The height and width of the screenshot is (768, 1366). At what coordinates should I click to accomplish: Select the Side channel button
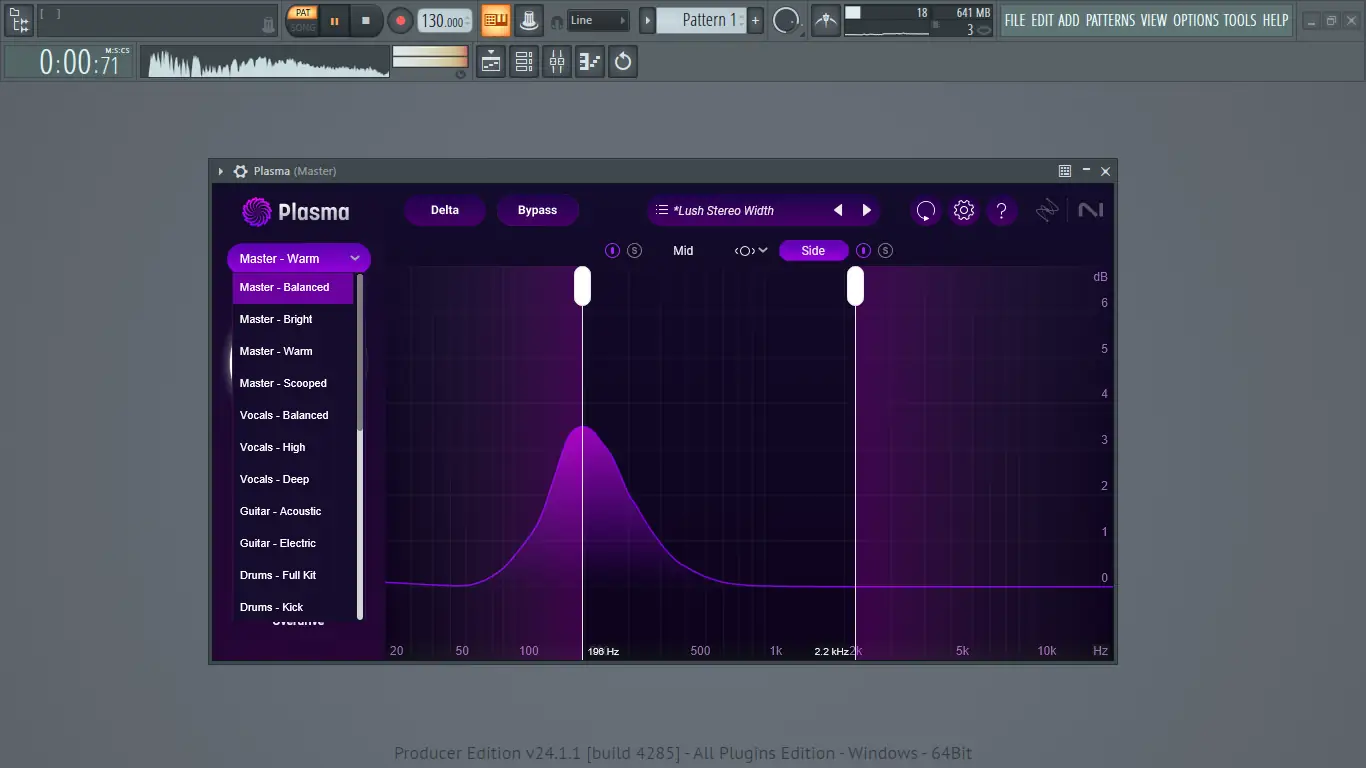pos(813,251)
